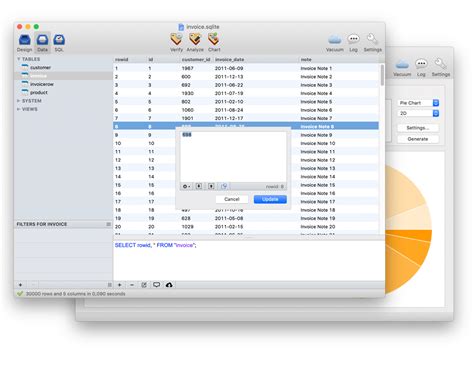The image size is (474, 374).
Task: Switch to the Design view icon
Action: click(25, 40)
